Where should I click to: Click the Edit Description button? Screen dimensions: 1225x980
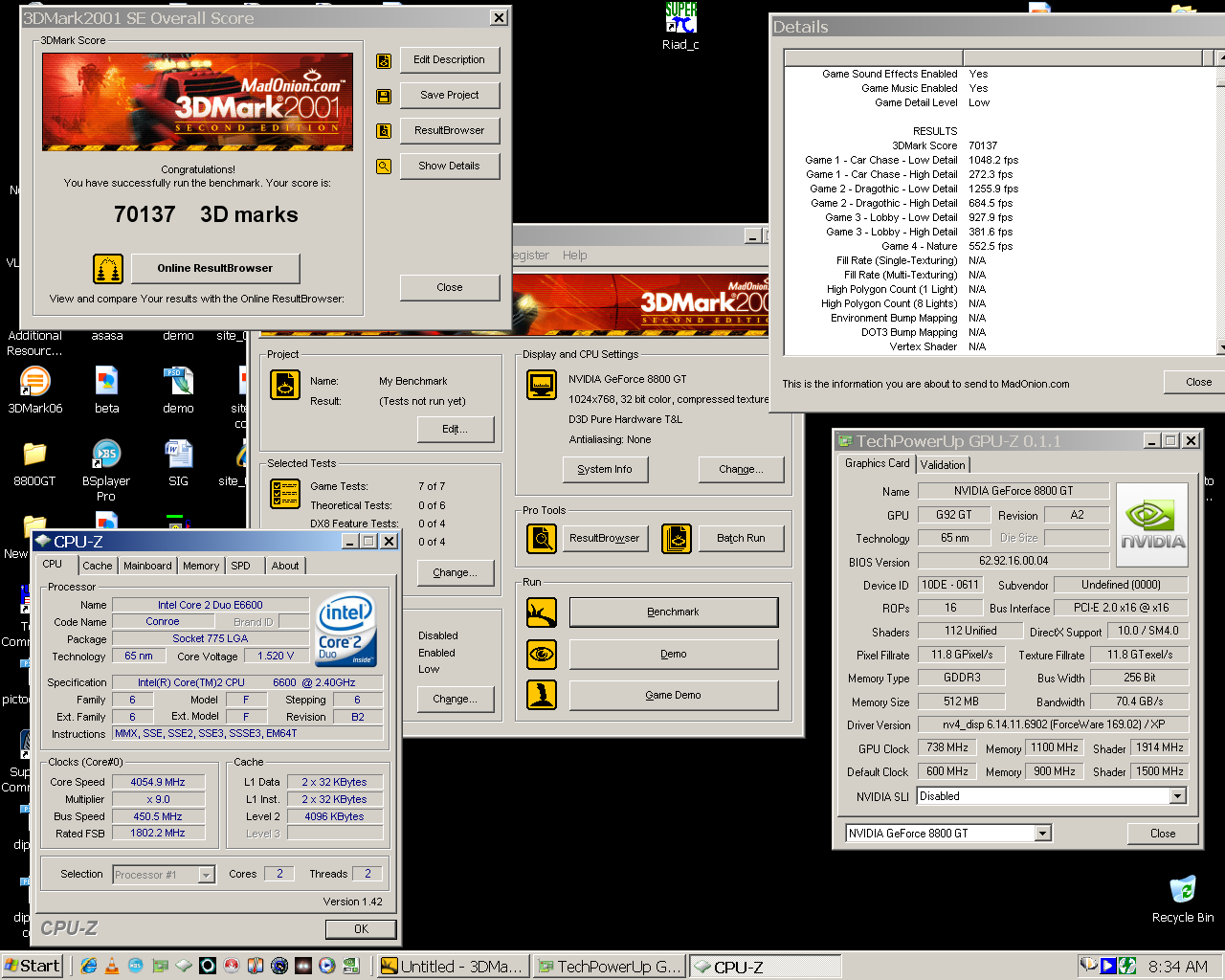[x=450, y=60]
